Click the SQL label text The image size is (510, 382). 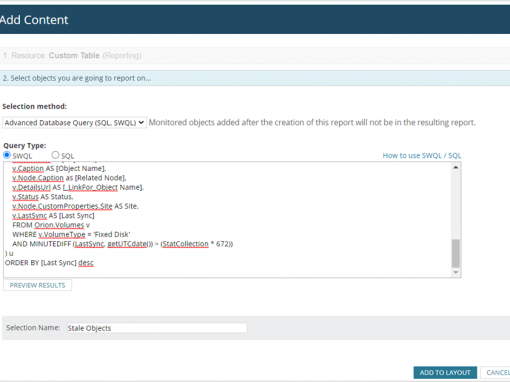68,156
